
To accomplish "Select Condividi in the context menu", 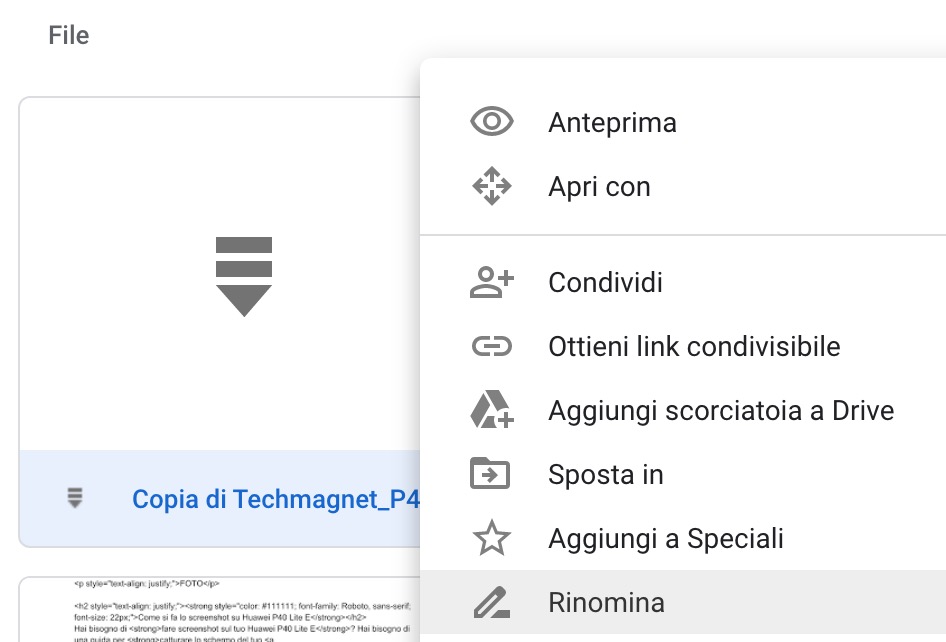I will coord(605,283).
